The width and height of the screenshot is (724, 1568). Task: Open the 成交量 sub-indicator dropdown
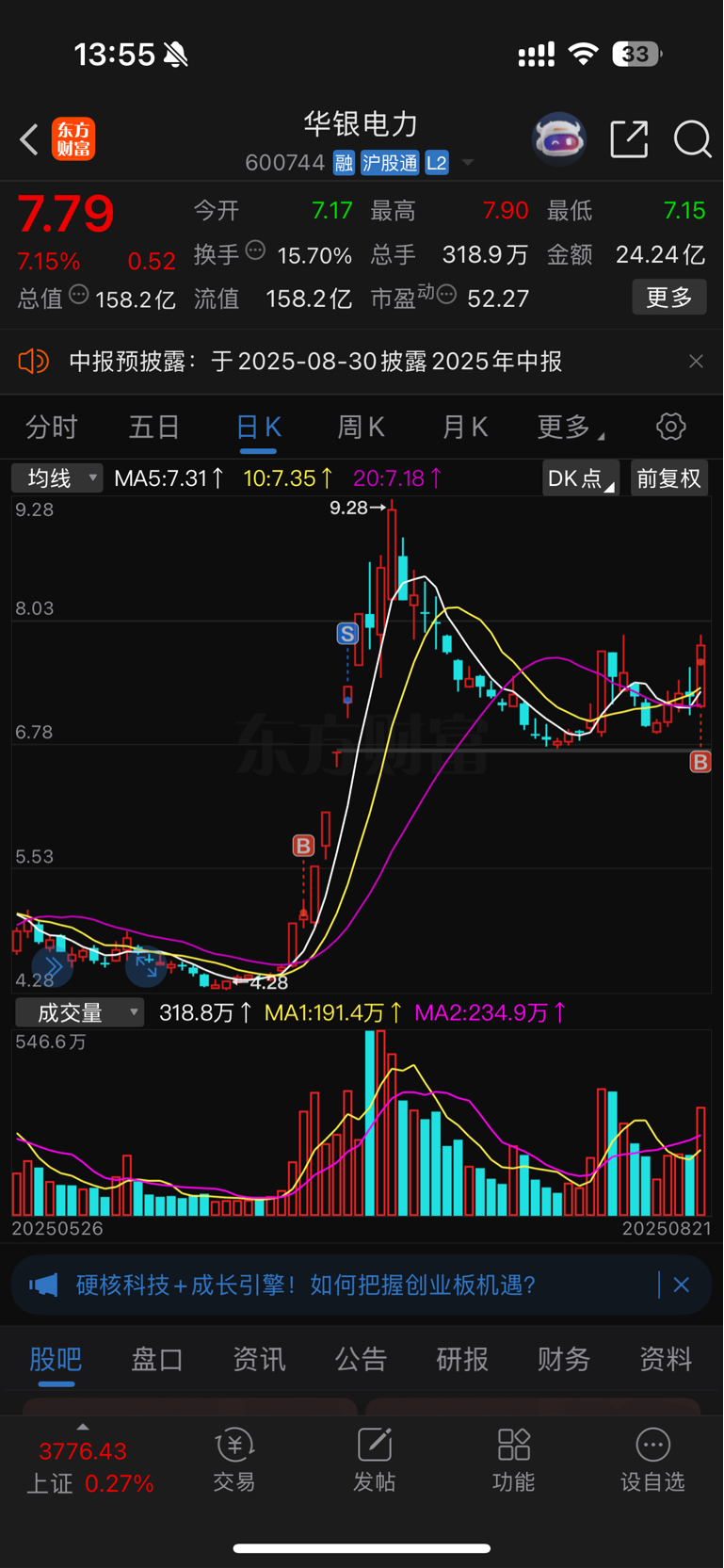point(79,1013)
